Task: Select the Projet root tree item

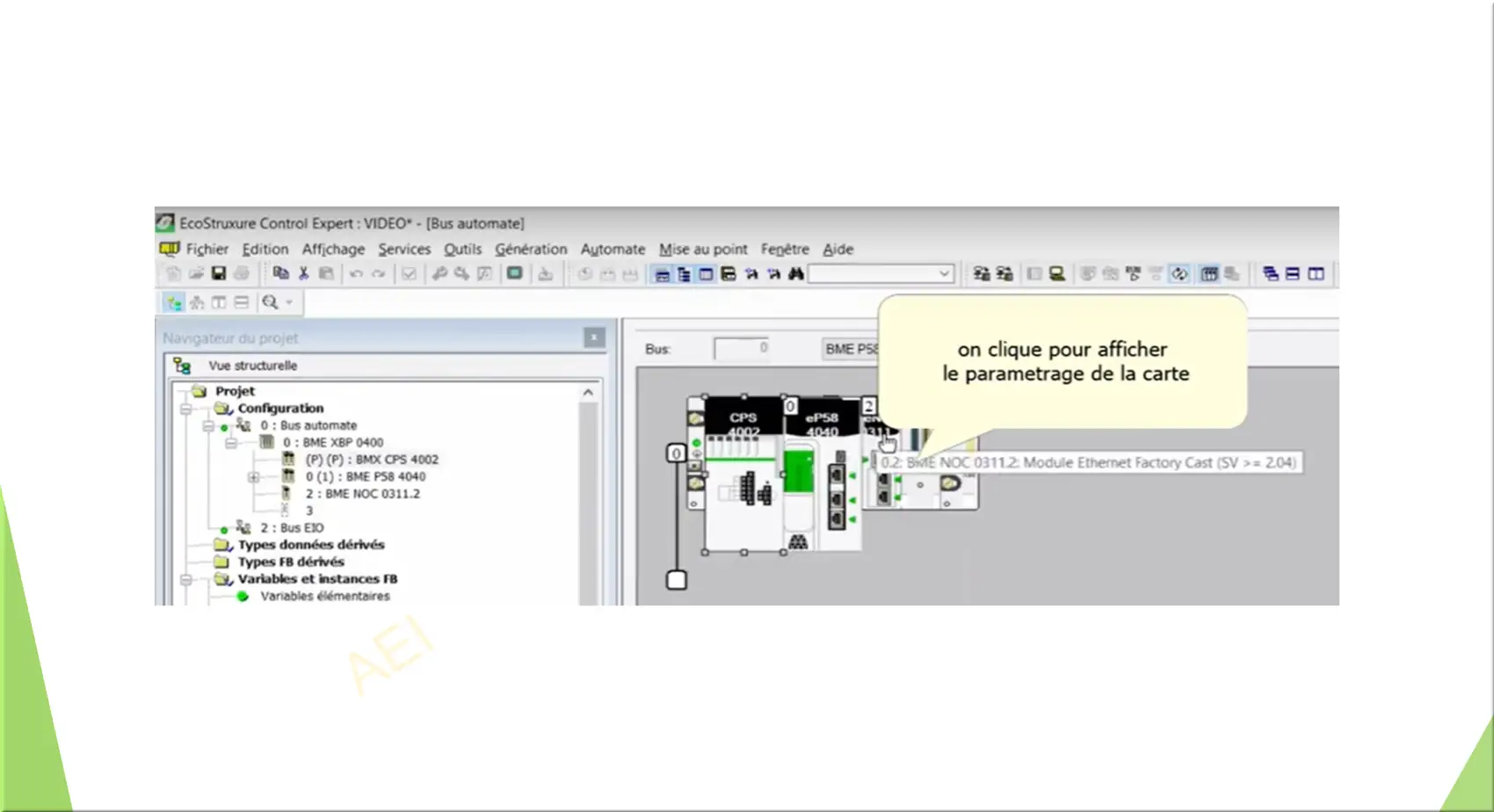Action: pyautogui.click(x=235, y=391)
